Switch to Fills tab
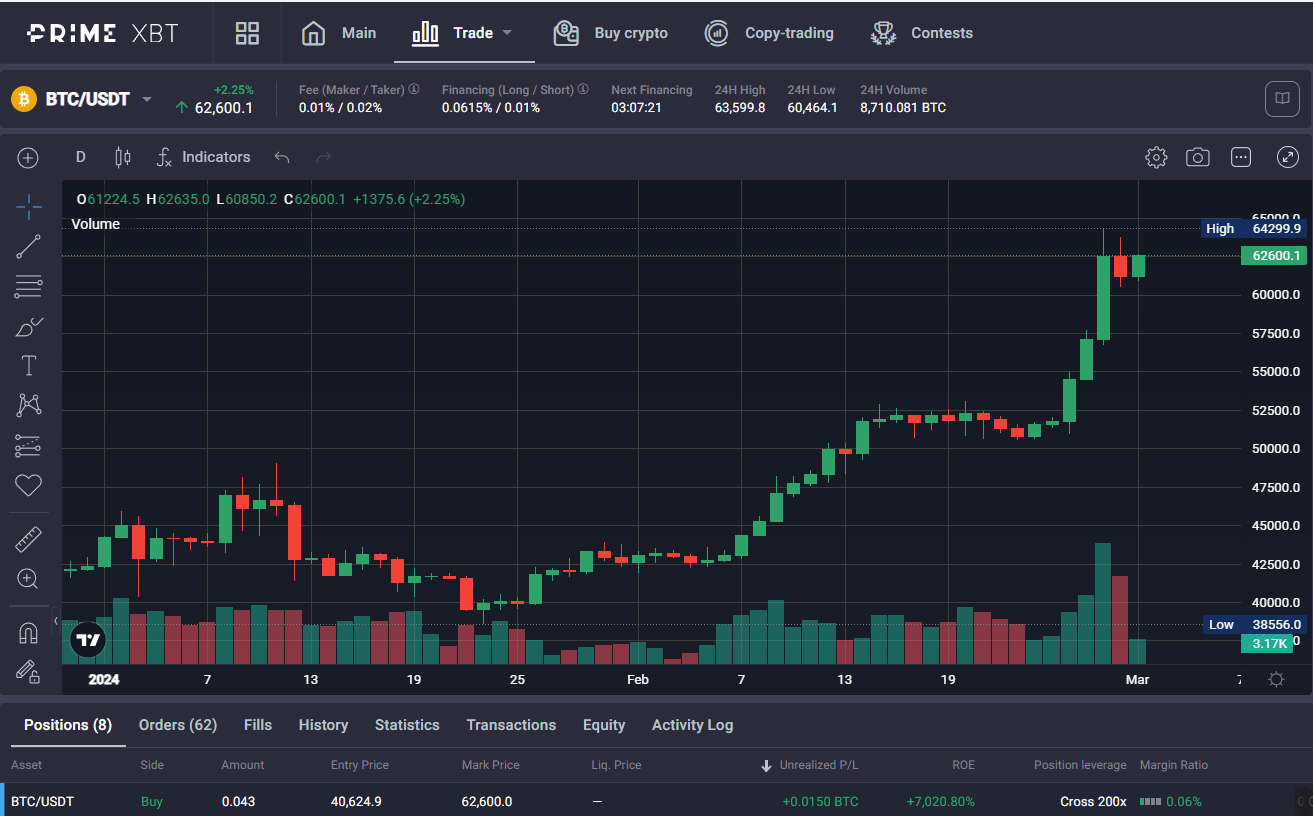Image resolution: width=1313 pixels, height=816 pixels. click(x=258, y=725)
